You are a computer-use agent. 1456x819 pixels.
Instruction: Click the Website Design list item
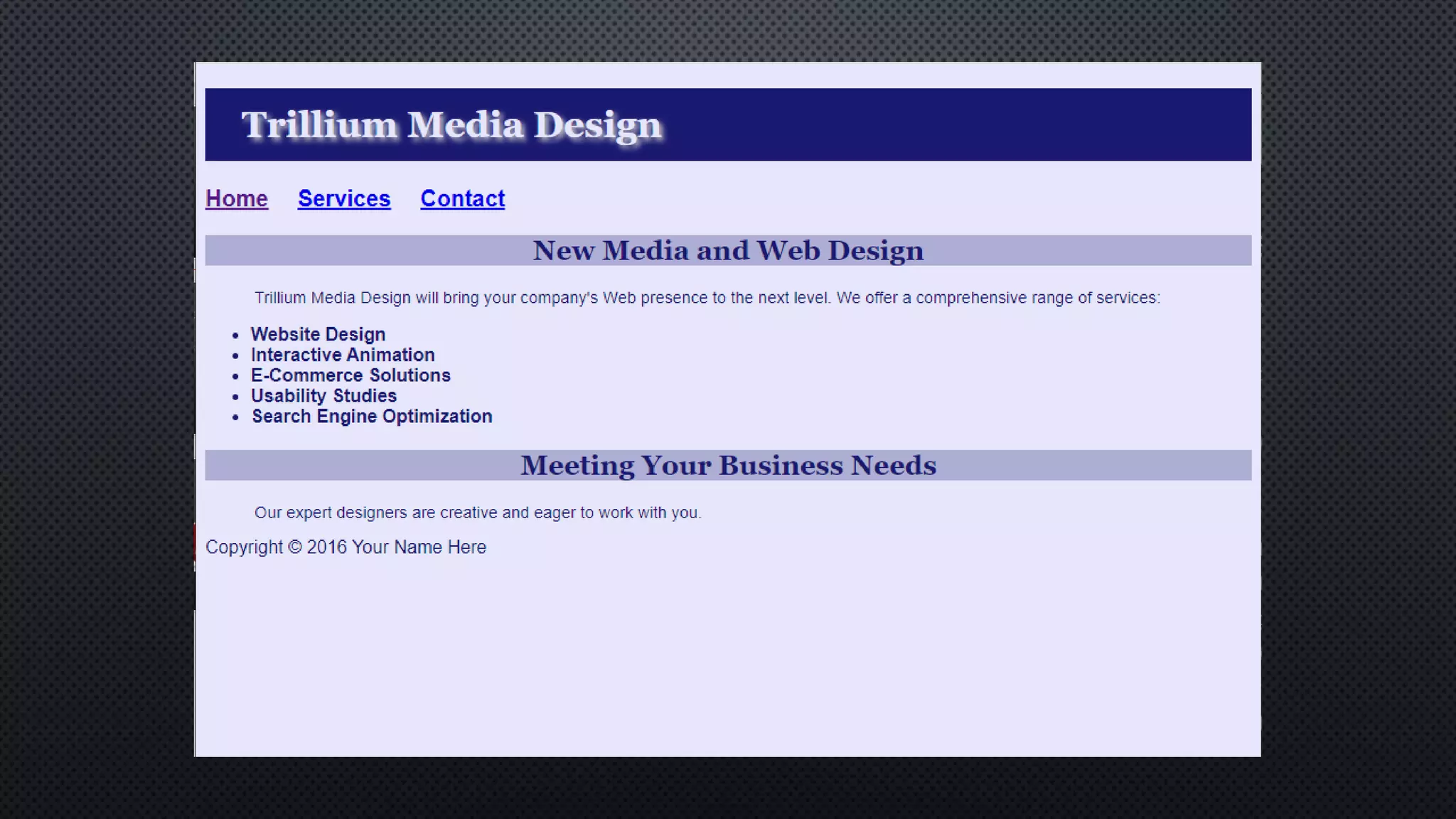pyautogui.click(x=318, y=334)
